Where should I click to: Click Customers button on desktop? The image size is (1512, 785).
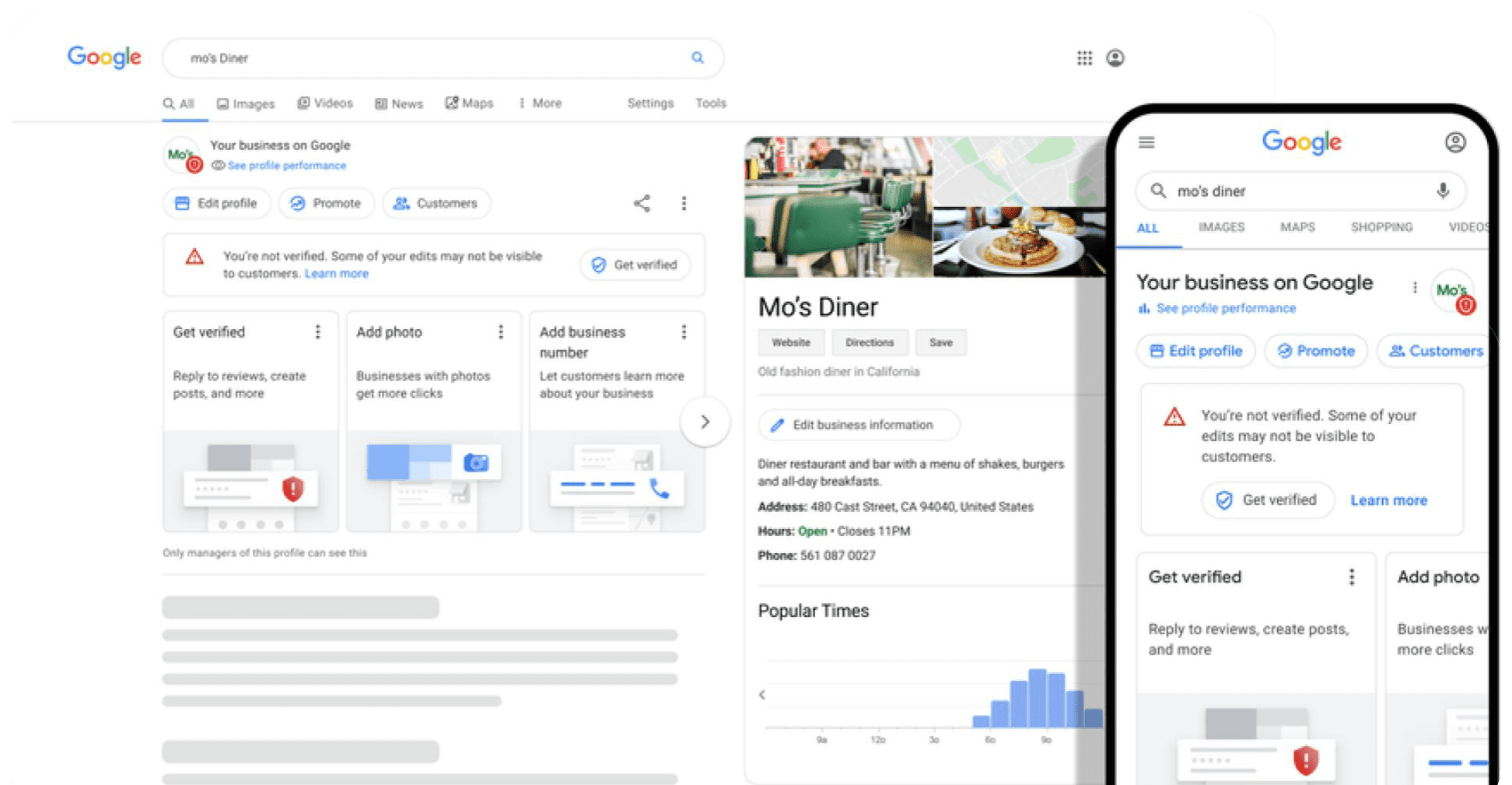pyautogui.click(x=436, y=203)
